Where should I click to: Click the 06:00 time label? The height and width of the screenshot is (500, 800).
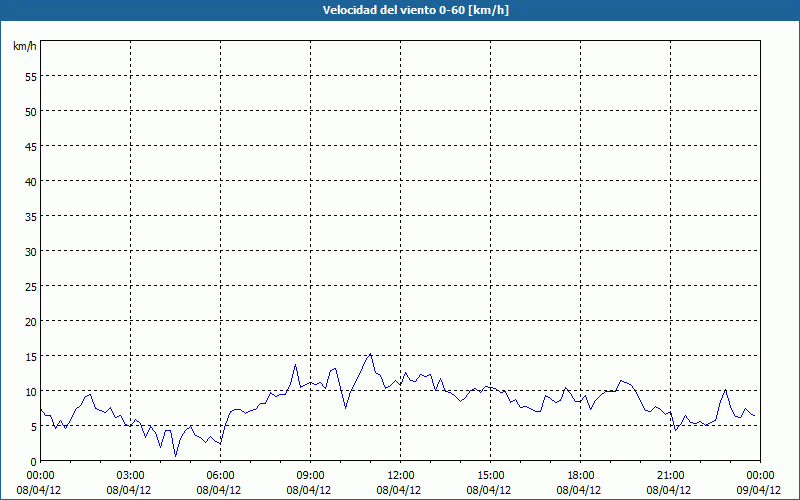pos(220,476)
